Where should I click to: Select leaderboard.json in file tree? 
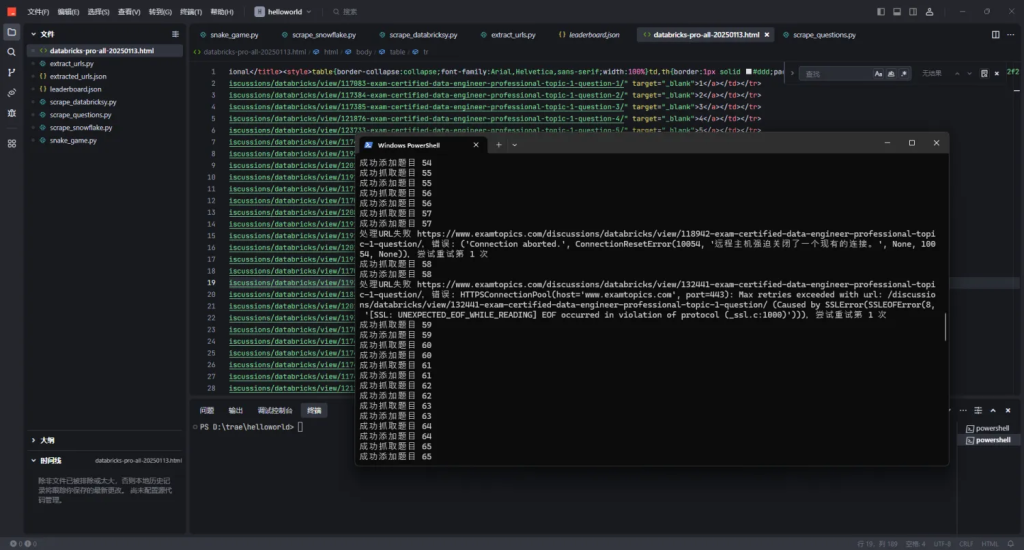[75, 89]
